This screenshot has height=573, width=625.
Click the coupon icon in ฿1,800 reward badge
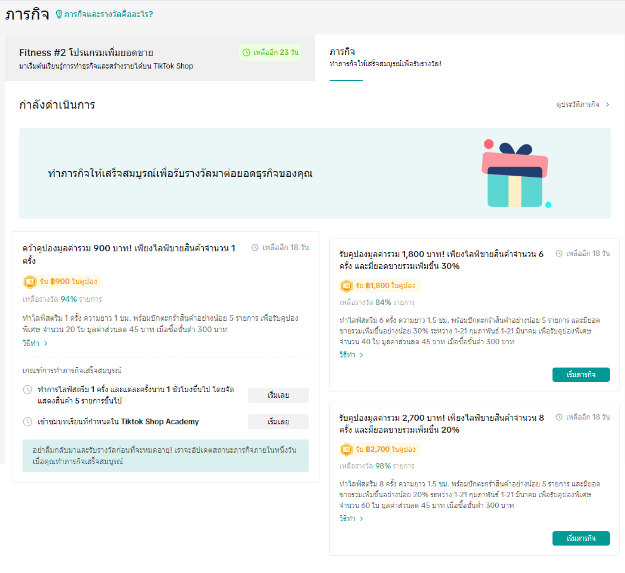(x=346, y=286)
